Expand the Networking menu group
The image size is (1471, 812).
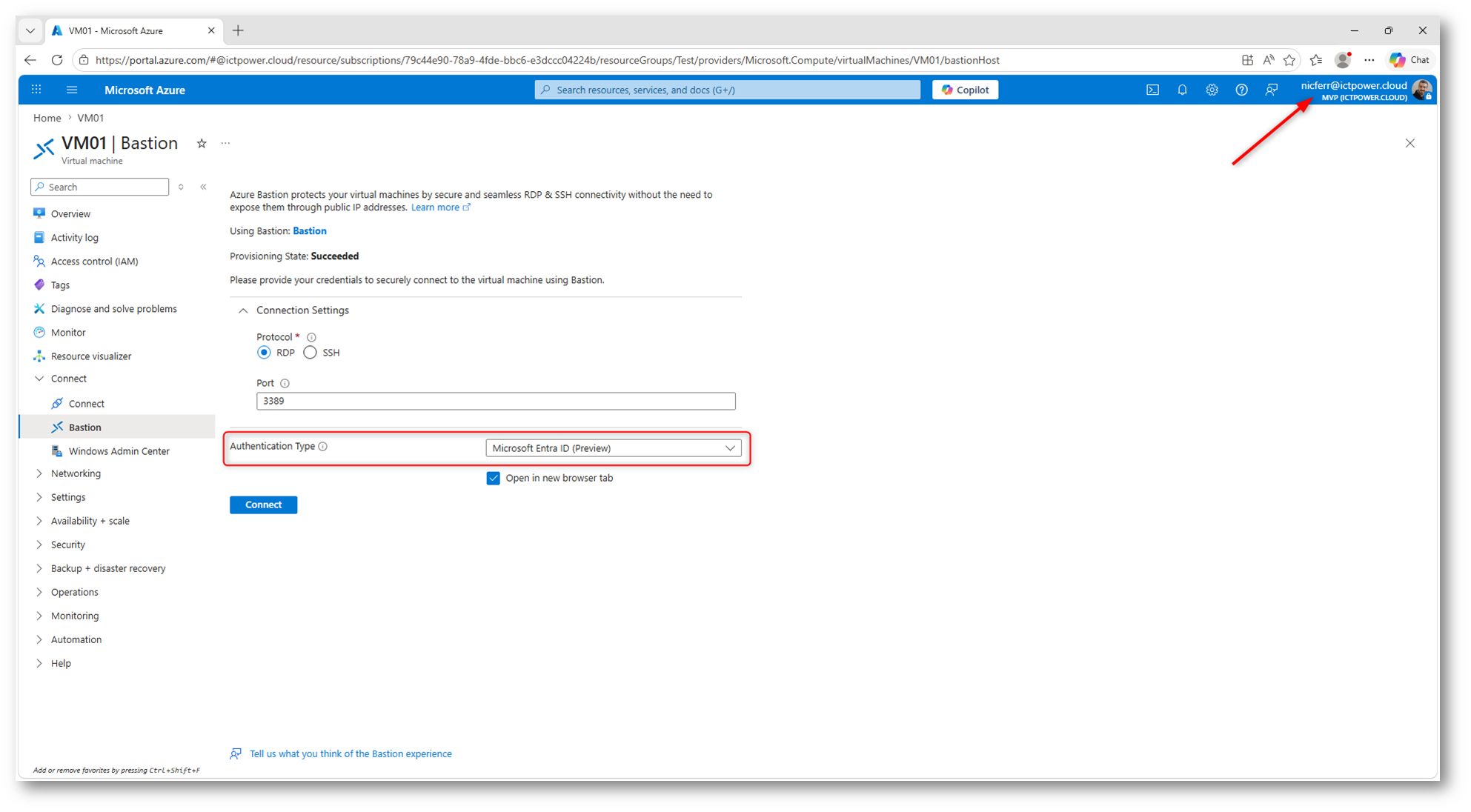tap(76, 473)
